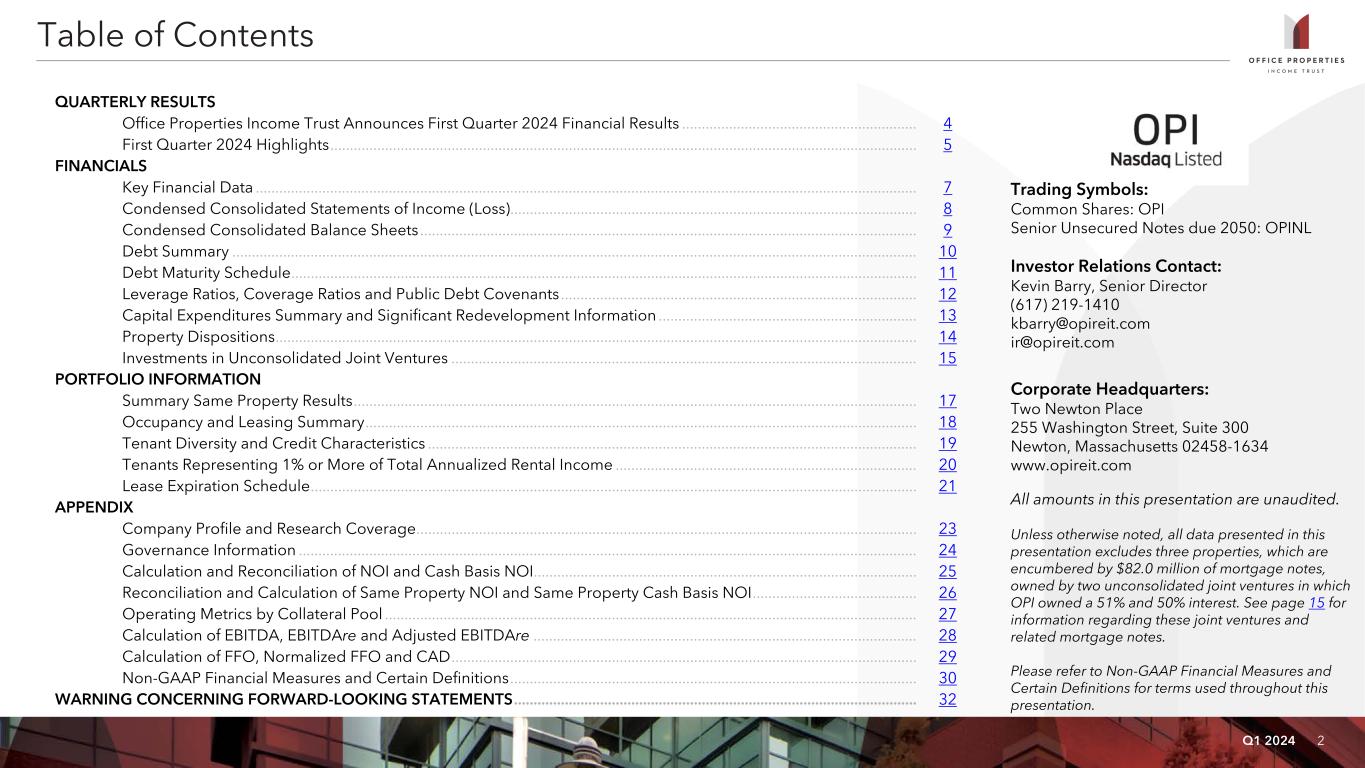
Task: Open Forward-Looking Statements warning page 32
Action: pos(947,699)
